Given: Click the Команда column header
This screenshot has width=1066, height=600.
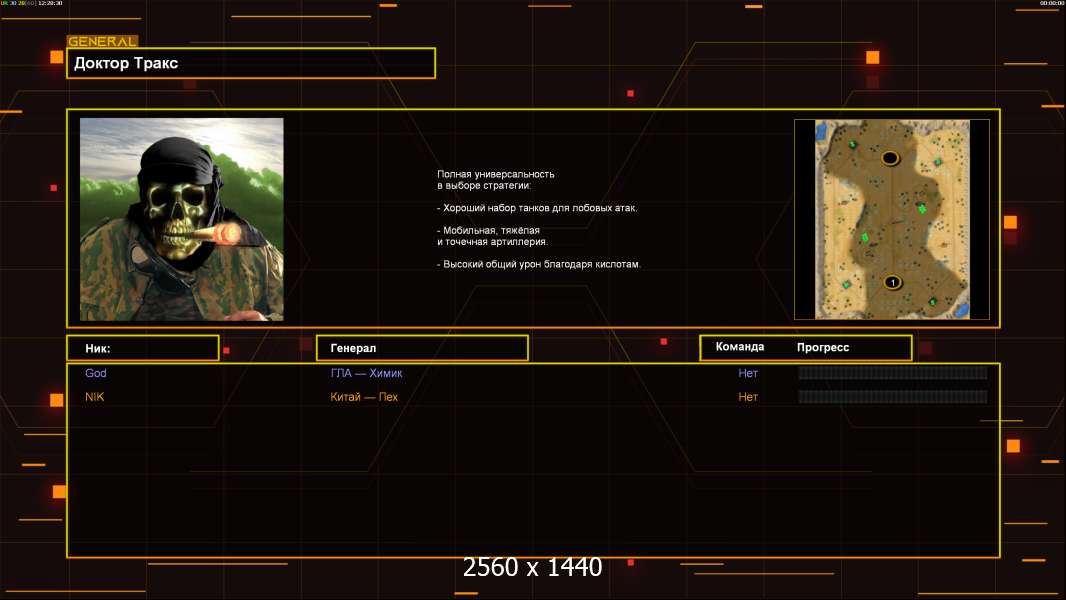Looking at the screenshot, I should (740, 347).
